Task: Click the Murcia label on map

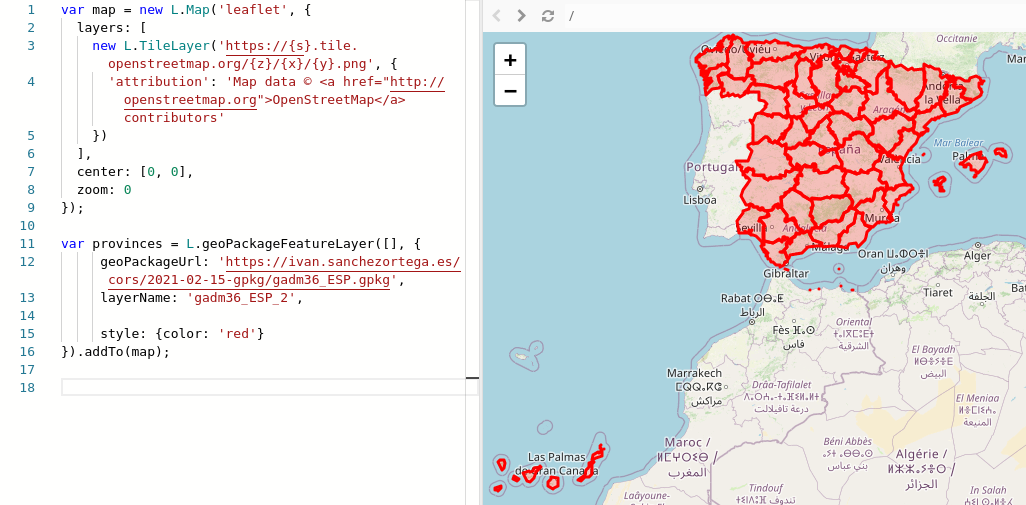Action: tap(881, 218)
